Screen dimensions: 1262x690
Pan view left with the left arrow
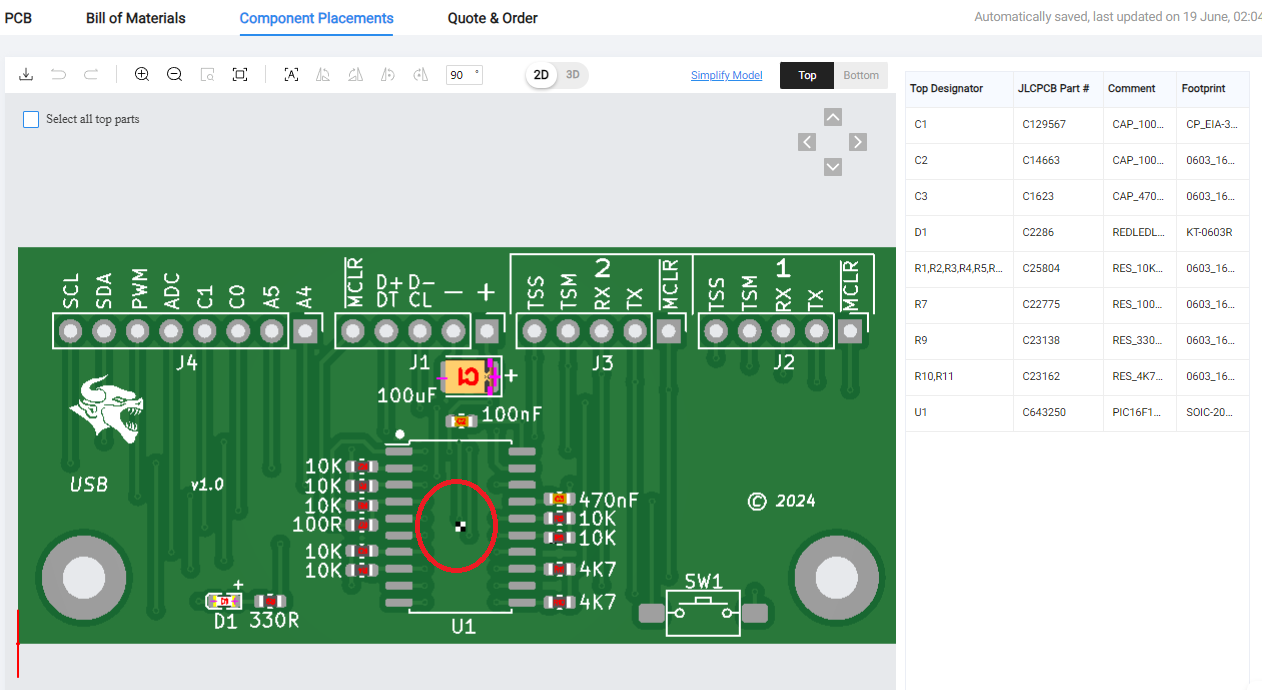pyautogui.click(x=808, y=142)
